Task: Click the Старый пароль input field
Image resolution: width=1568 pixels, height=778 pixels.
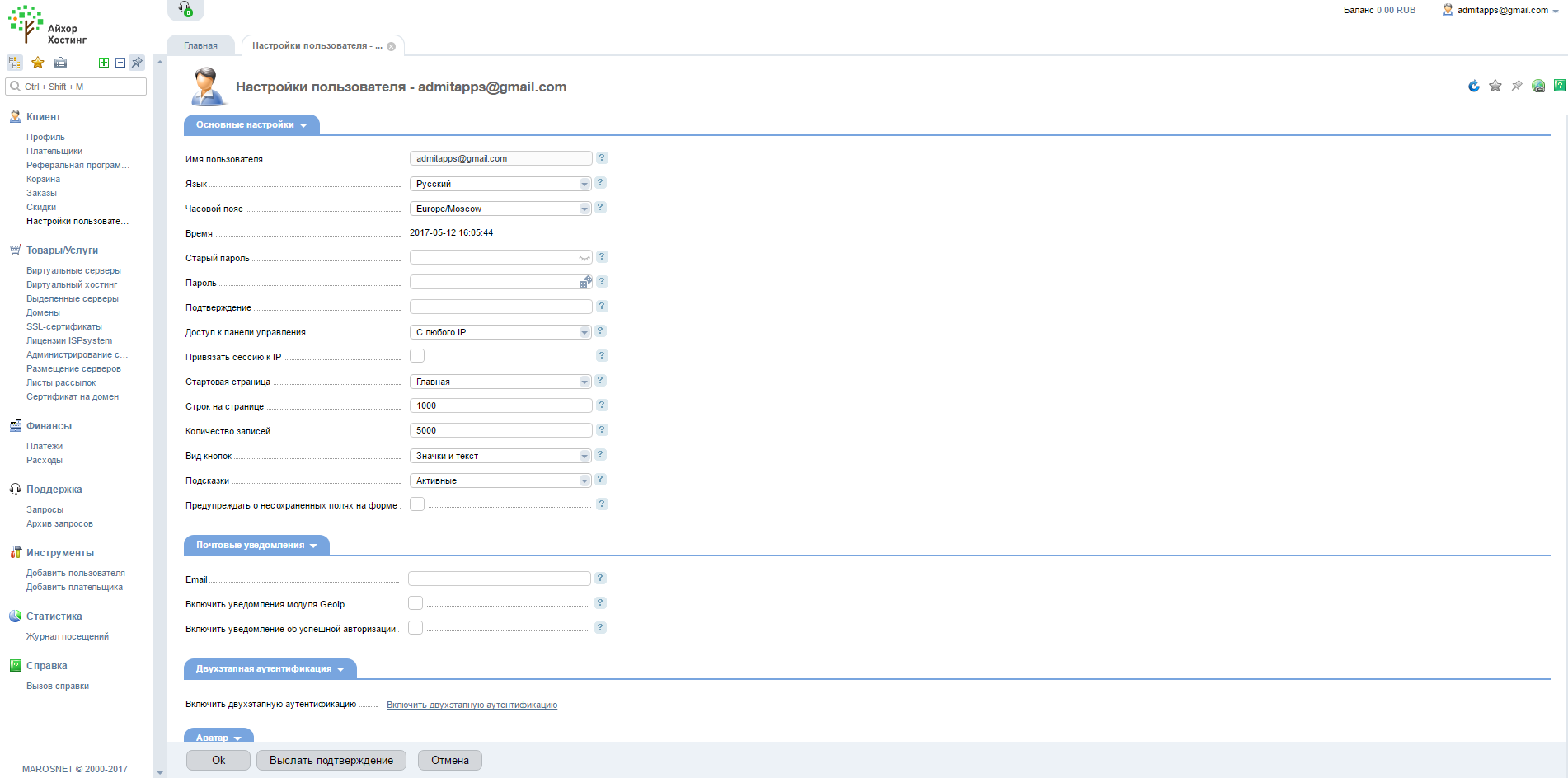Action: tap(500, 257)
